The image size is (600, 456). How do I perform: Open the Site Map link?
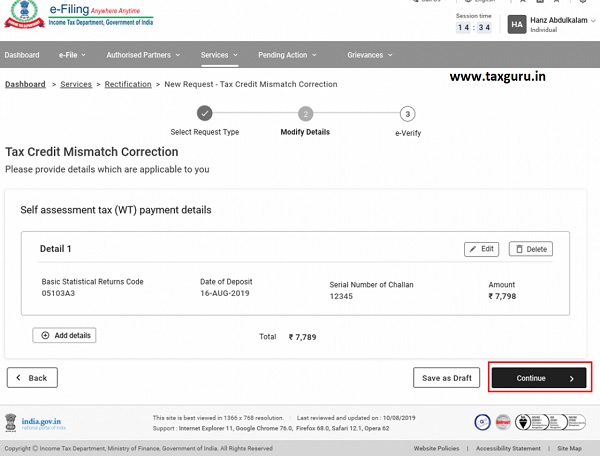pos(569,448)
